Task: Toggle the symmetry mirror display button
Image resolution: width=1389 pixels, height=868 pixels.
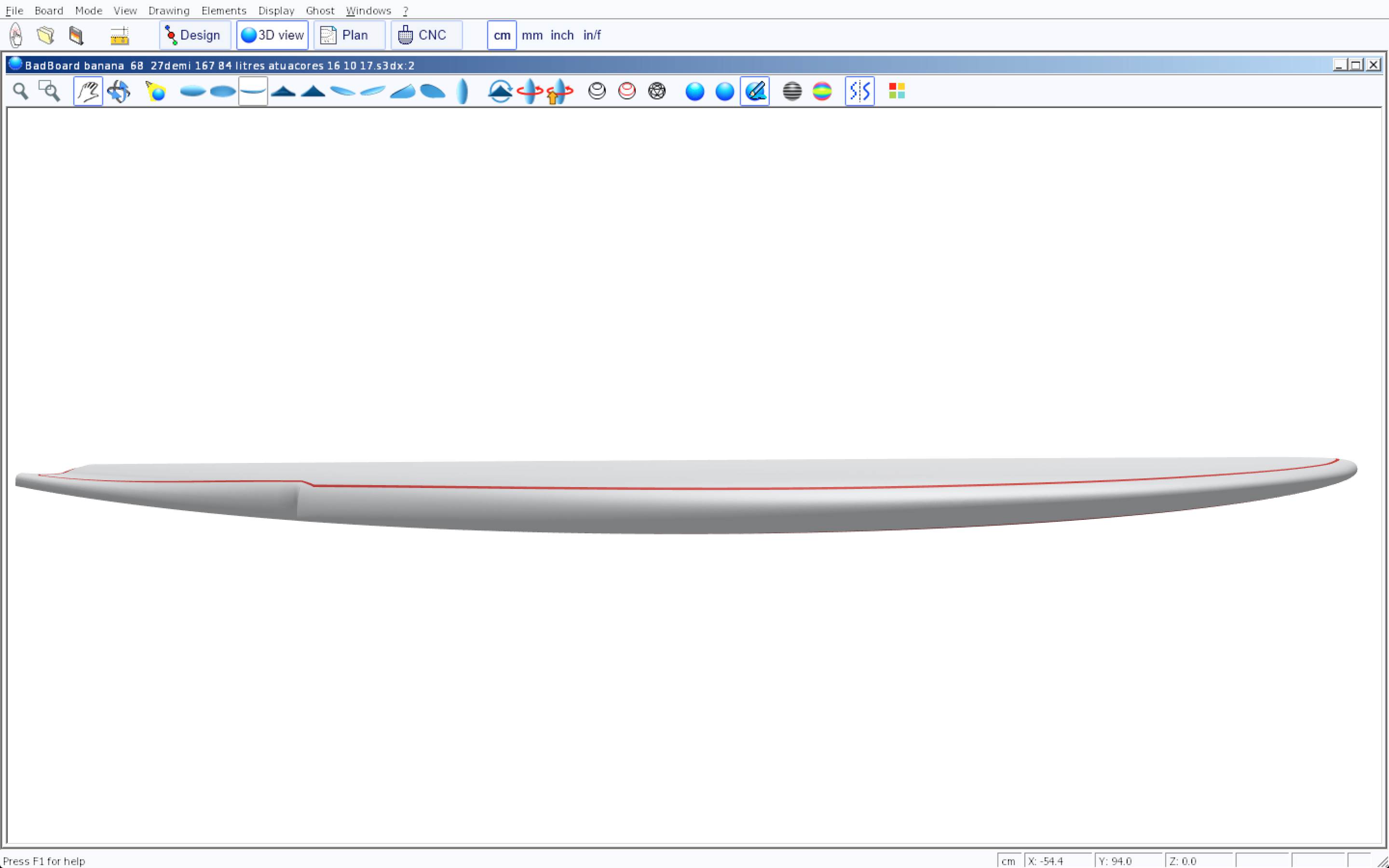Action: (x=859, y=91)
